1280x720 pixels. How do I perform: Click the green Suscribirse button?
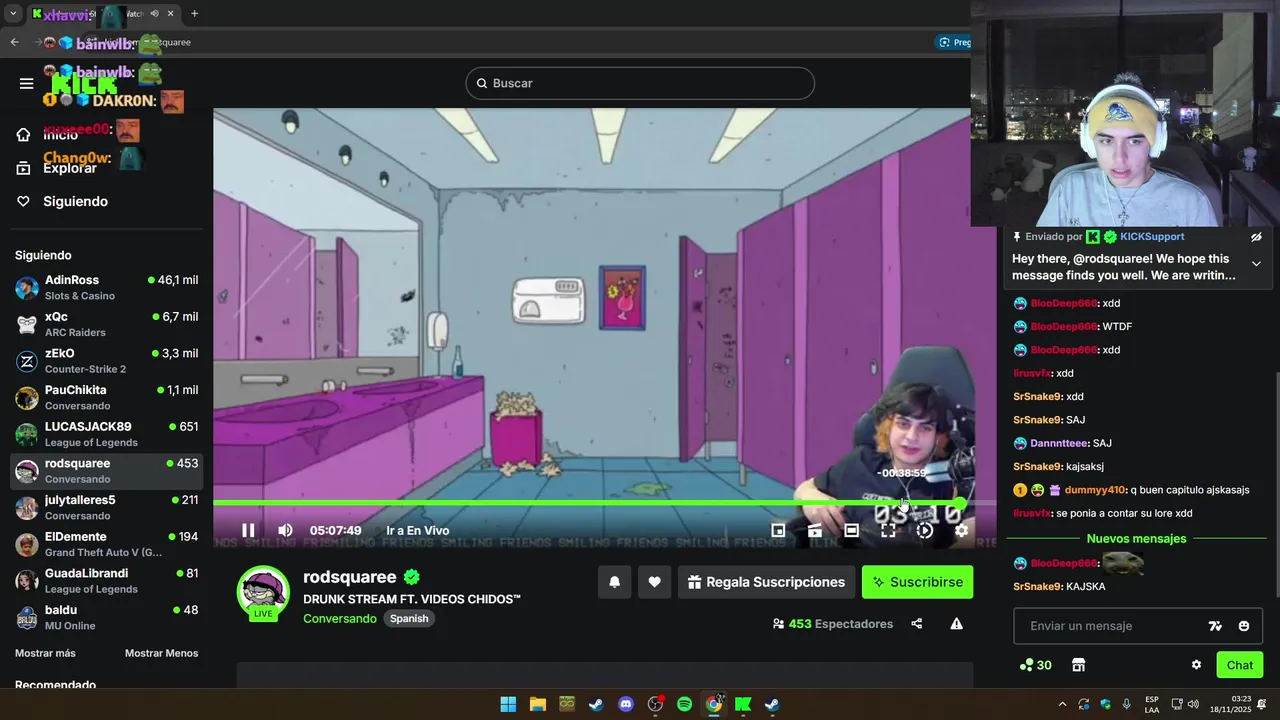click(x=917, y=582)
